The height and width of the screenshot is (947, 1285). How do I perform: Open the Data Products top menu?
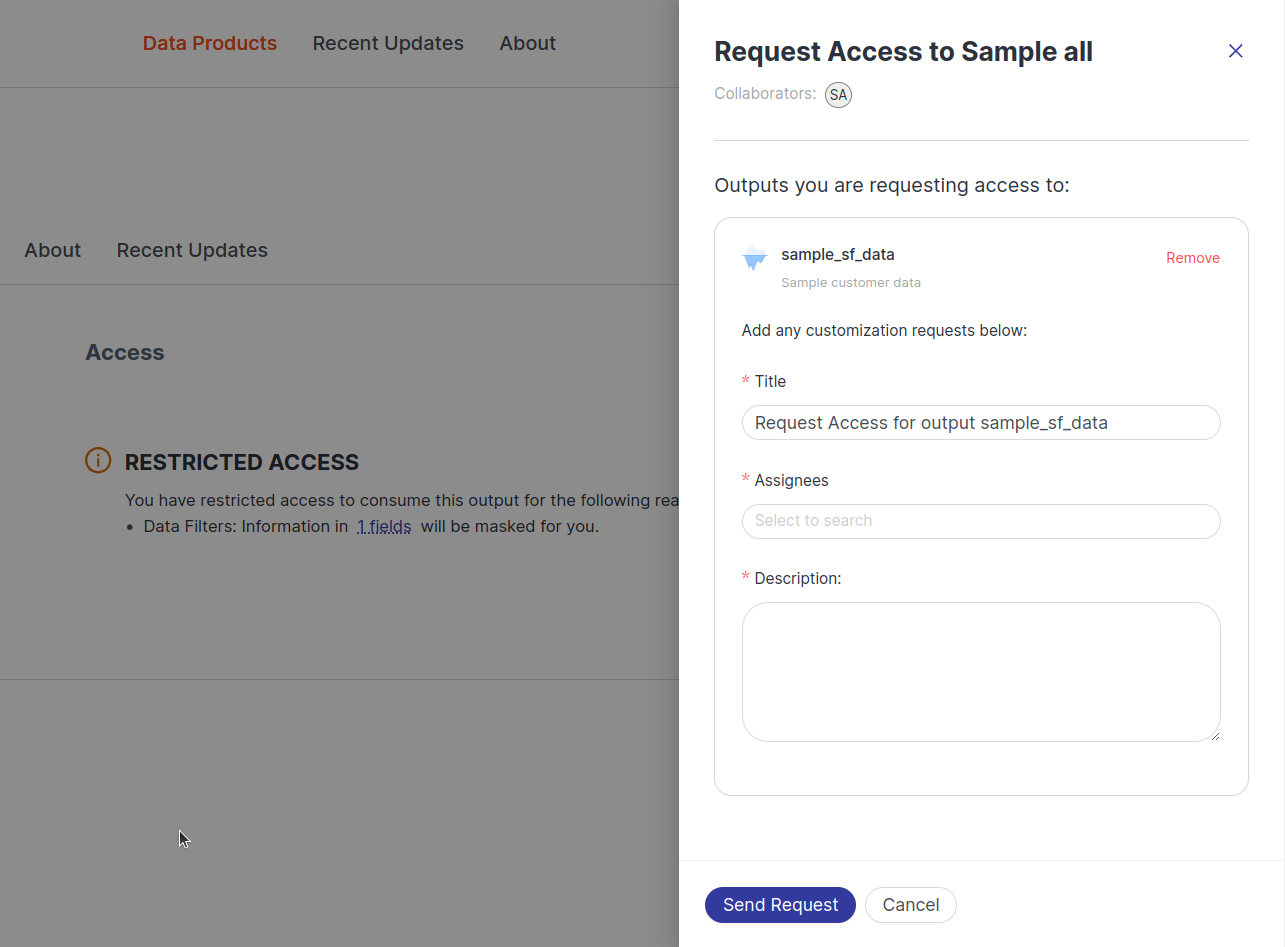click(x=210, y=43)
